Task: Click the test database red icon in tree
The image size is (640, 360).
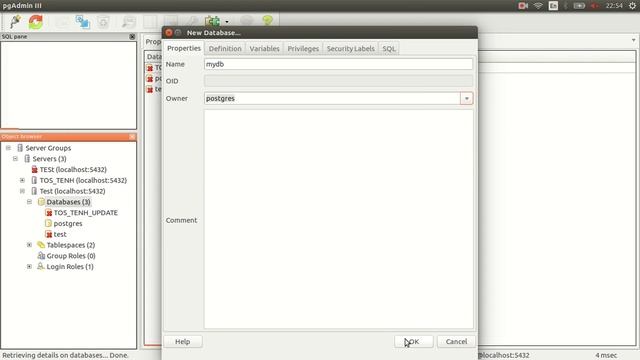Action: 49,234
